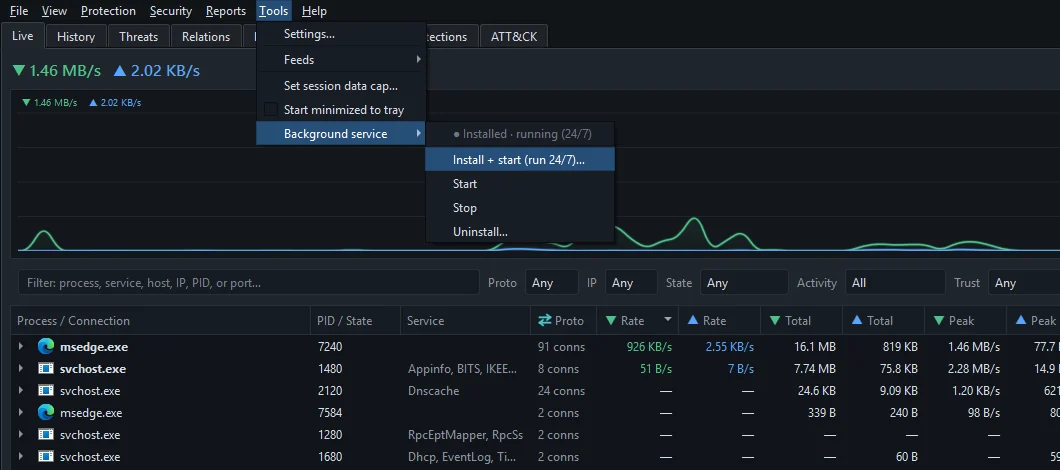Open the Feeds submenu

point(341,60)
